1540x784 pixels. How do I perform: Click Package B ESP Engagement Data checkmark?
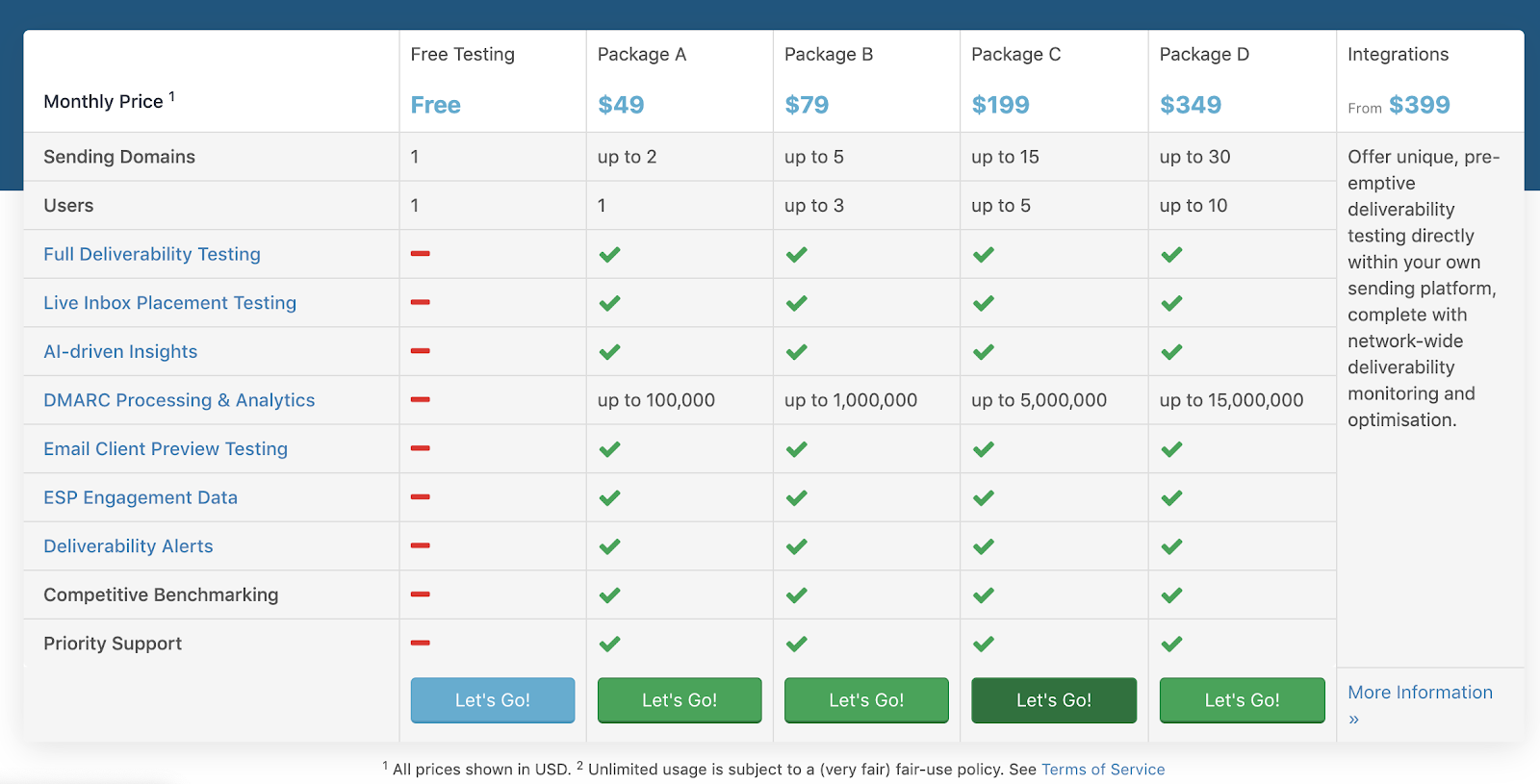(x=796, y=498)
